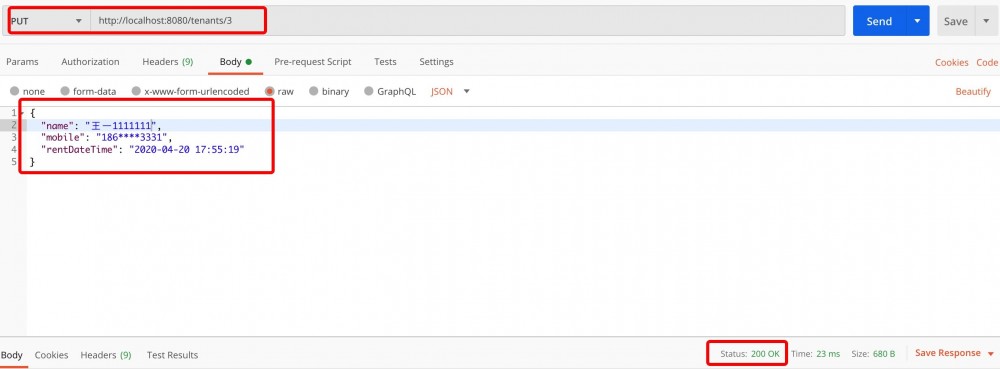Open Save Response dropdown arrow
1000x369 pixels.
coord(990,354)
